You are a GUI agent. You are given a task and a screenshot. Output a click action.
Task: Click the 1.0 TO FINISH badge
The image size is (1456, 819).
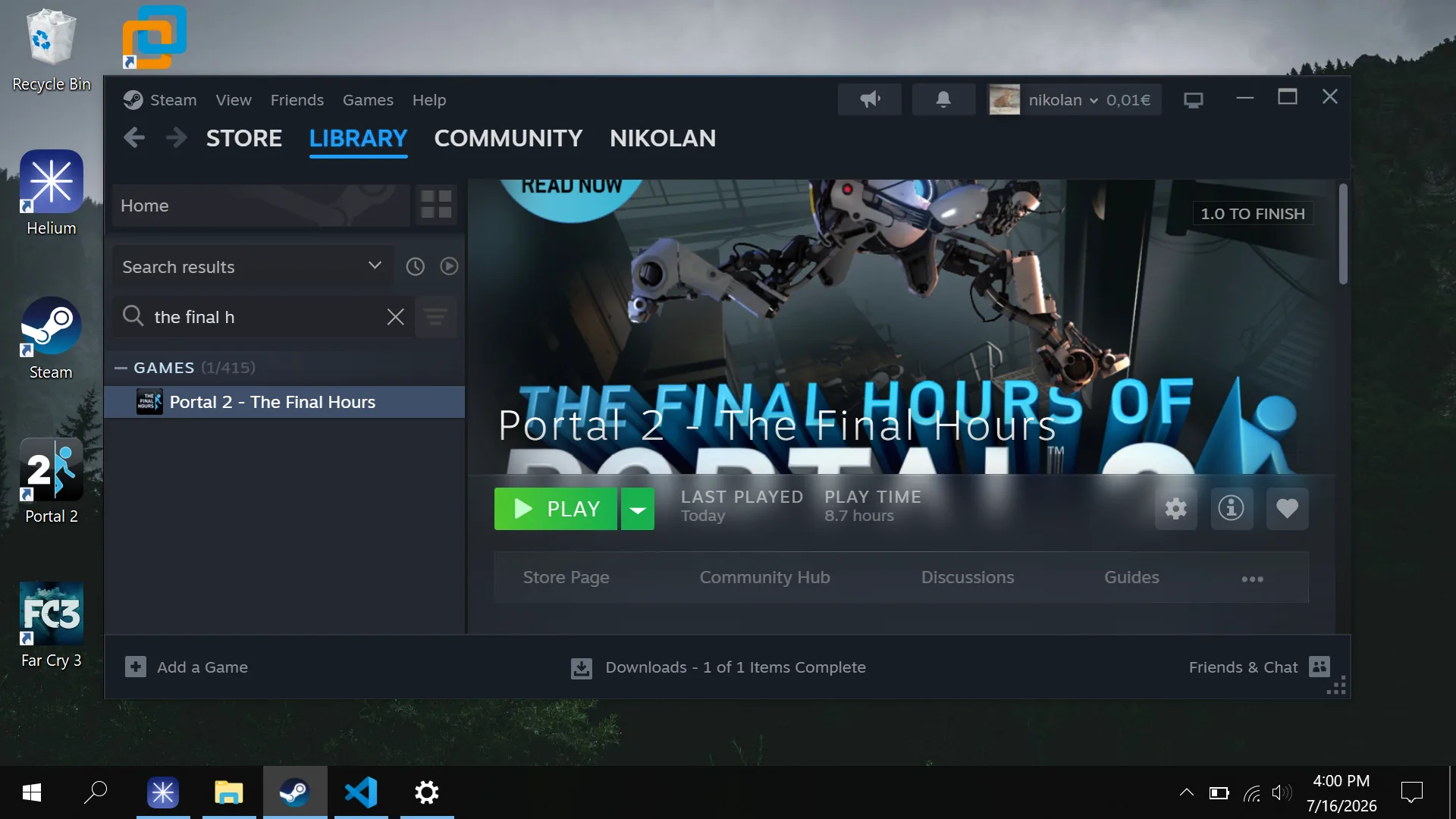[x=1253, y=214]
